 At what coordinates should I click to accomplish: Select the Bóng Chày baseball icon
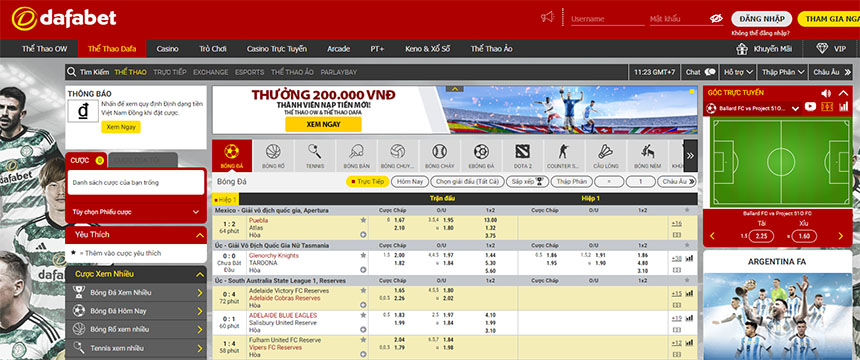click(x=439, y=155)
